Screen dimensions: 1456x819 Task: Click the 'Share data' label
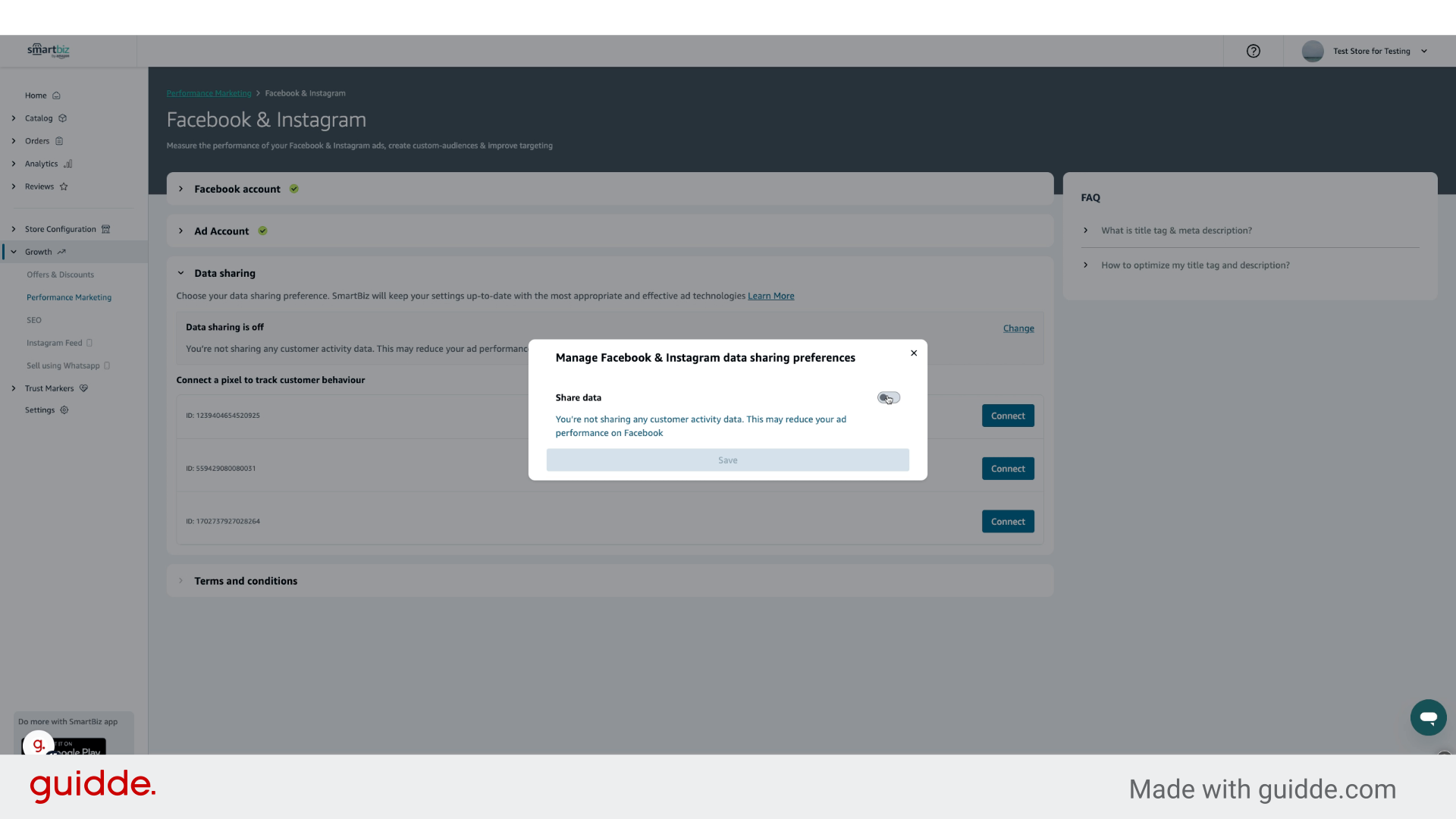pos(578,397)
